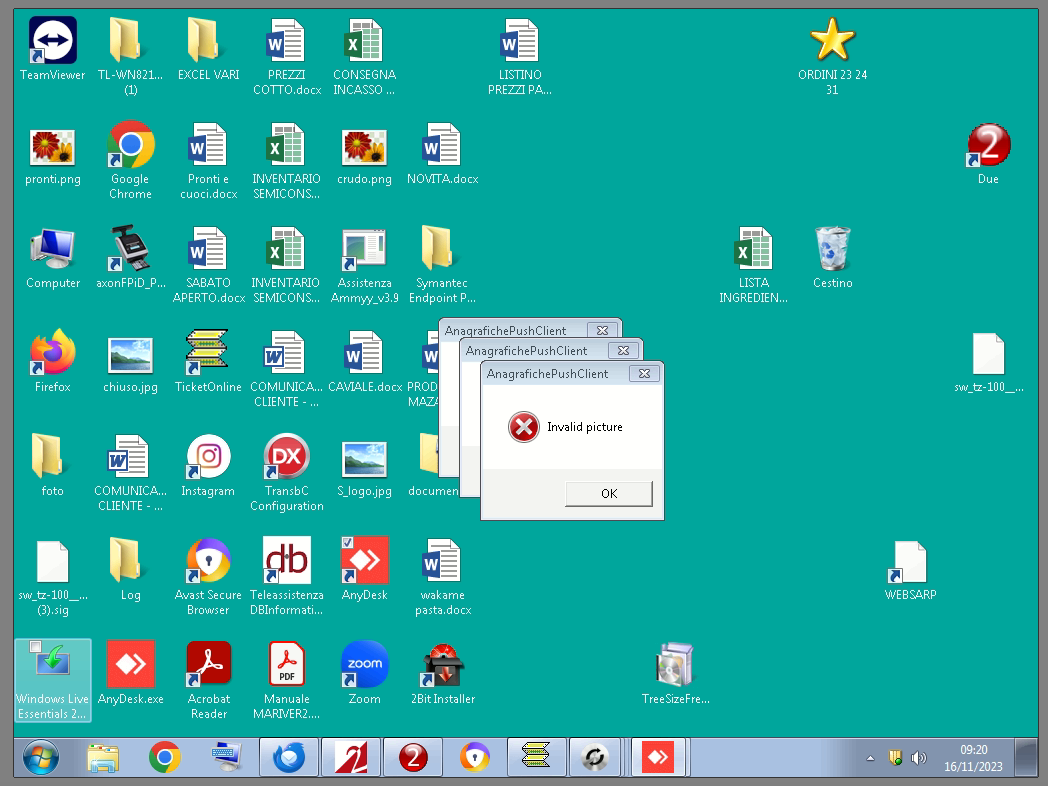Select the LISTINO PREZZI PA... Word file
The width and height of the screenshot is (1048, 786).
click(x=520, y=57)
